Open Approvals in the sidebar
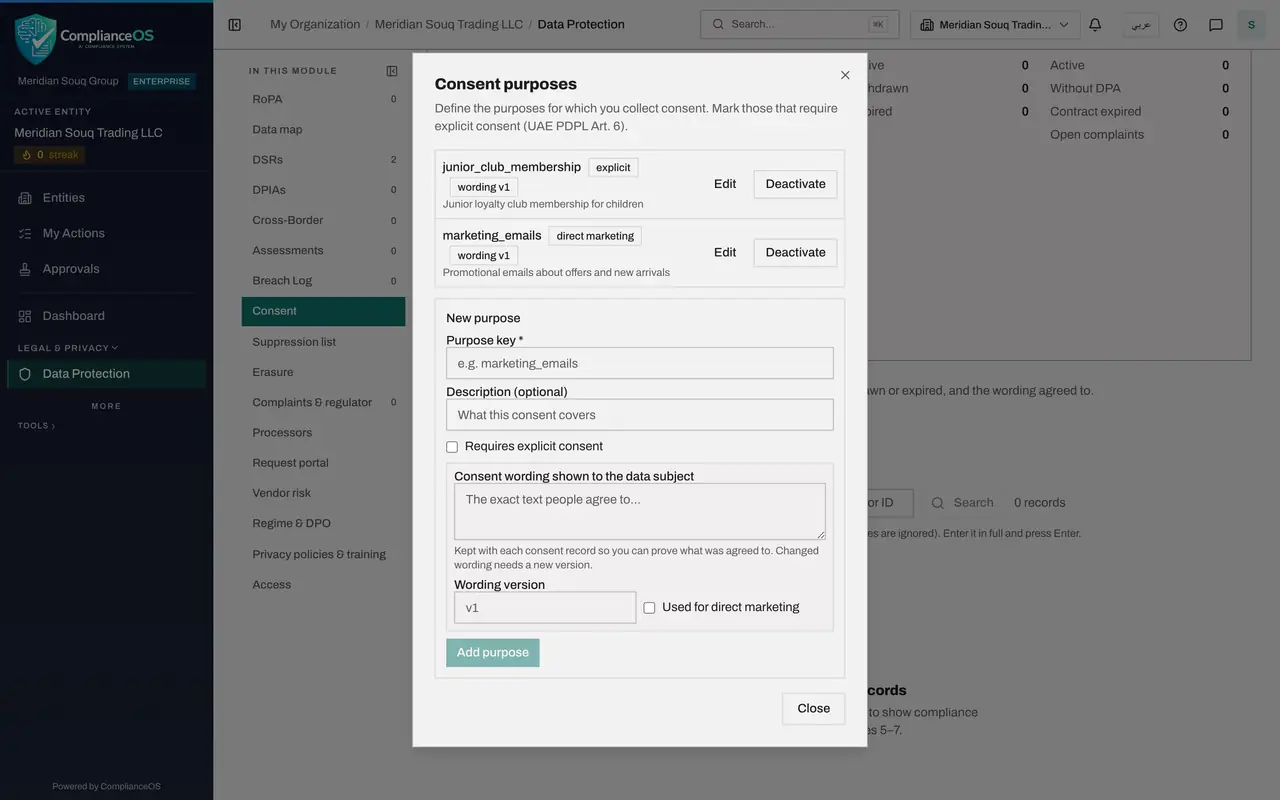The image size is (1280, 800). click(x=106, y=269)
